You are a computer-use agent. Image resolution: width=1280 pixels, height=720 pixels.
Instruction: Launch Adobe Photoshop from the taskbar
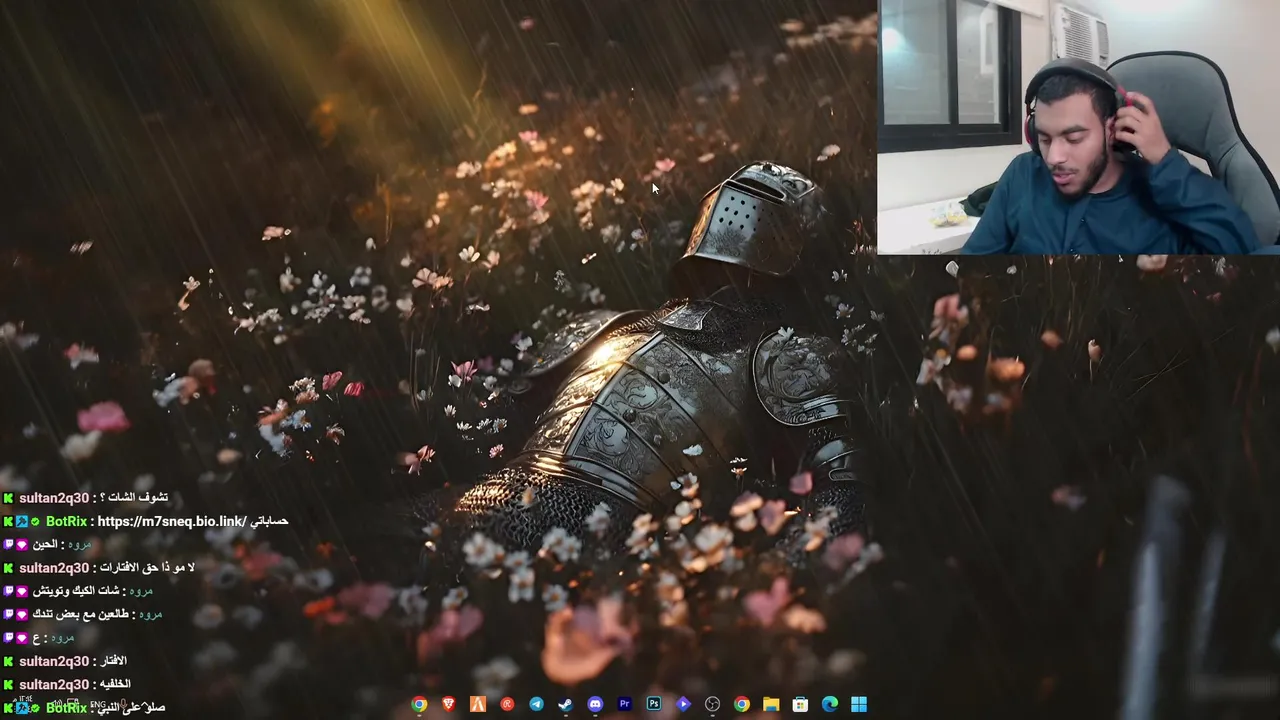(653, 704)
